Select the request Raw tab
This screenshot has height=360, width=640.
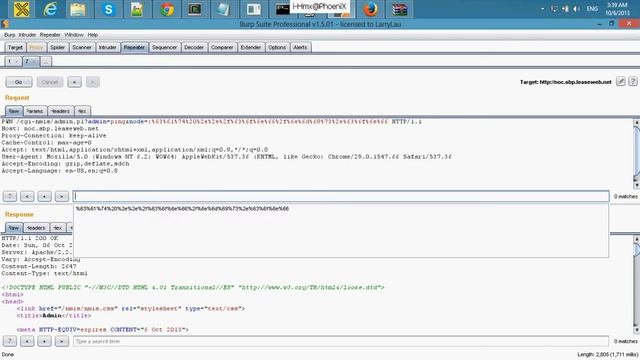pos(14,111)
